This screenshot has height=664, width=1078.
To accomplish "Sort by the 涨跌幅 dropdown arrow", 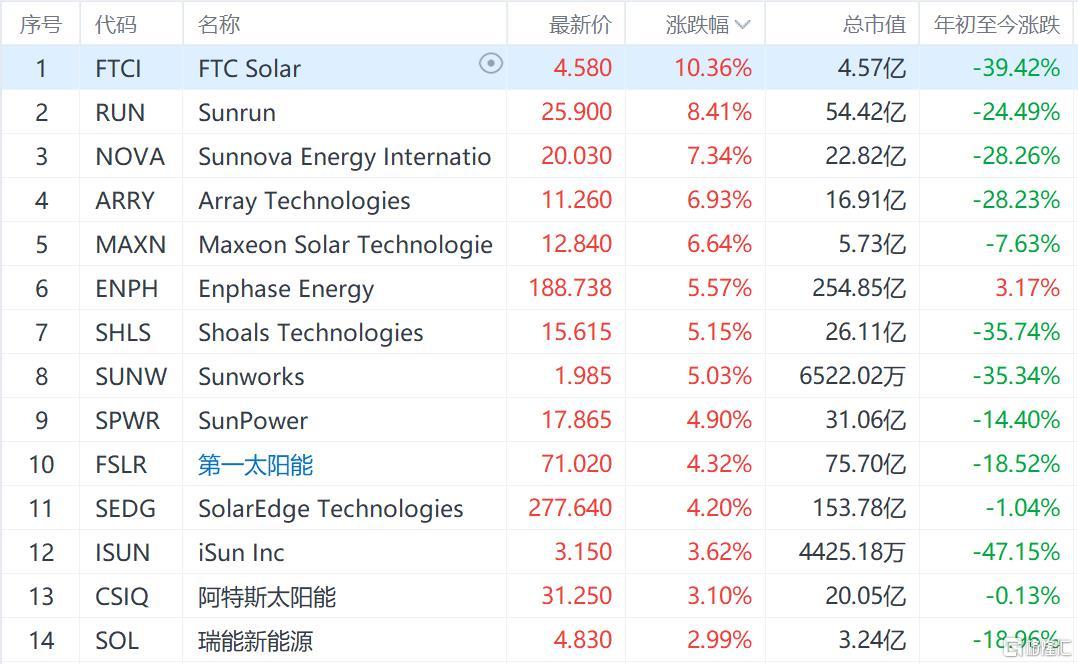I will [742, 25].
